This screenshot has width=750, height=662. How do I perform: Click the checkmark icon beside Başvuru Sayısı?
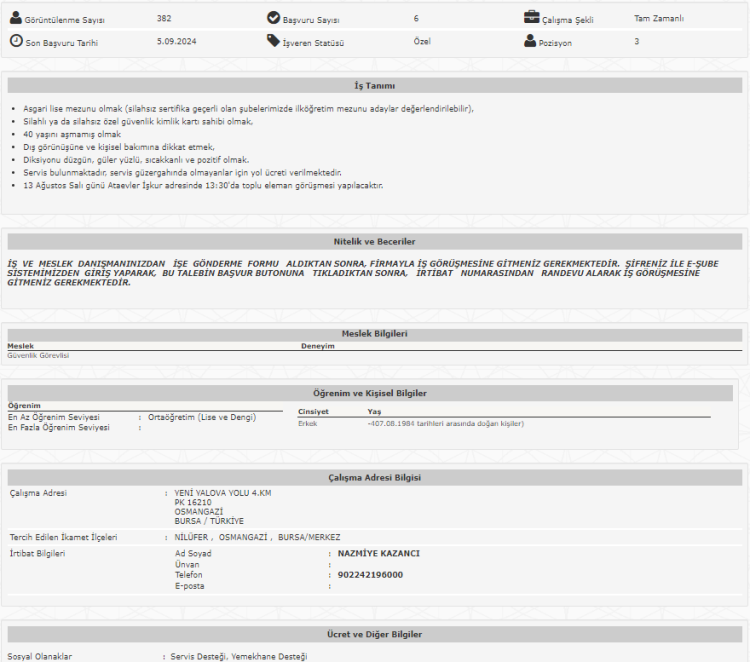(x=274, y=18)
